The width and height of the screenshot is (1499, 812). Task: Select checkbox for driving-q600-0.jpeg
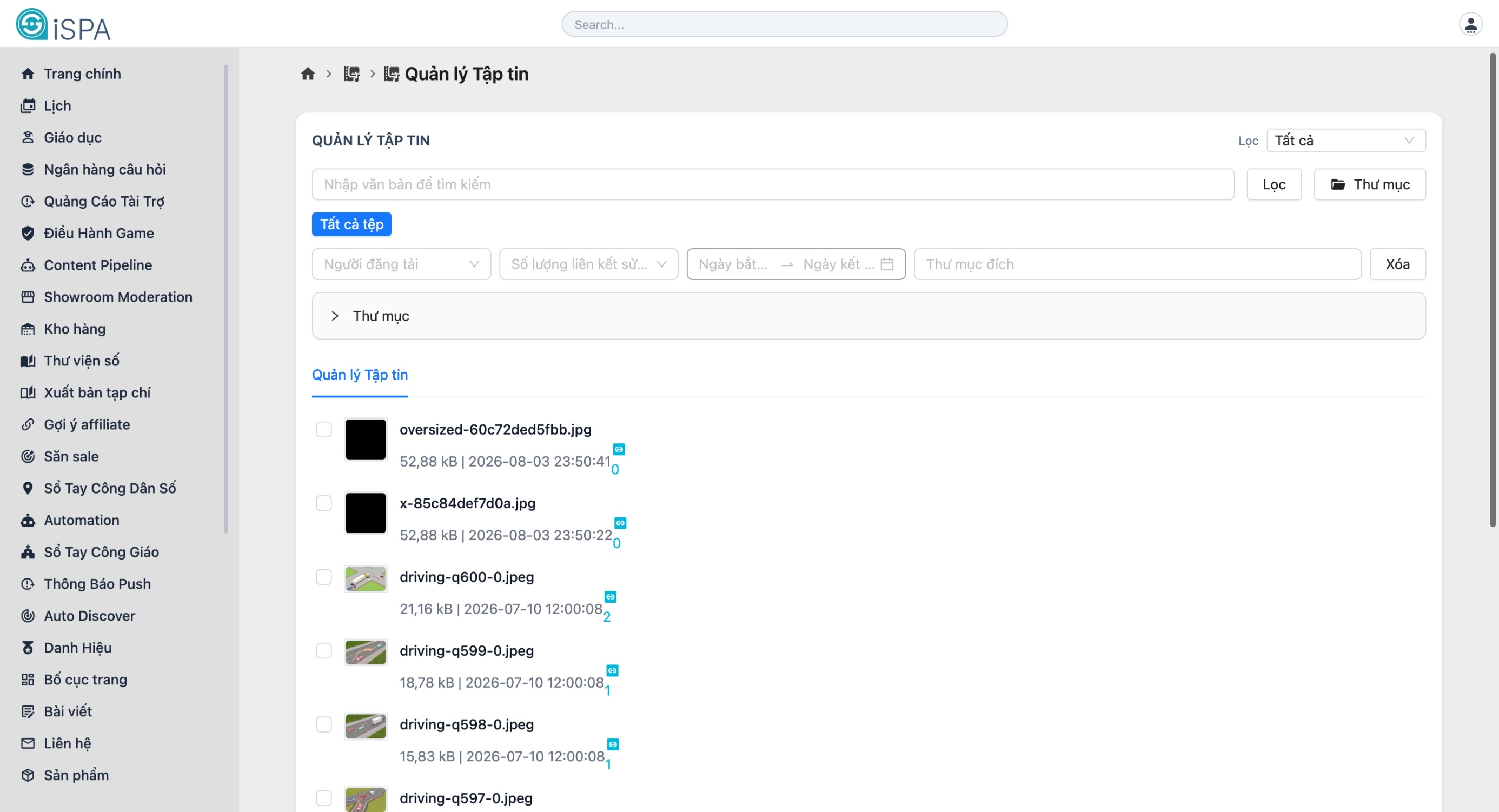(x=323, y=577)
